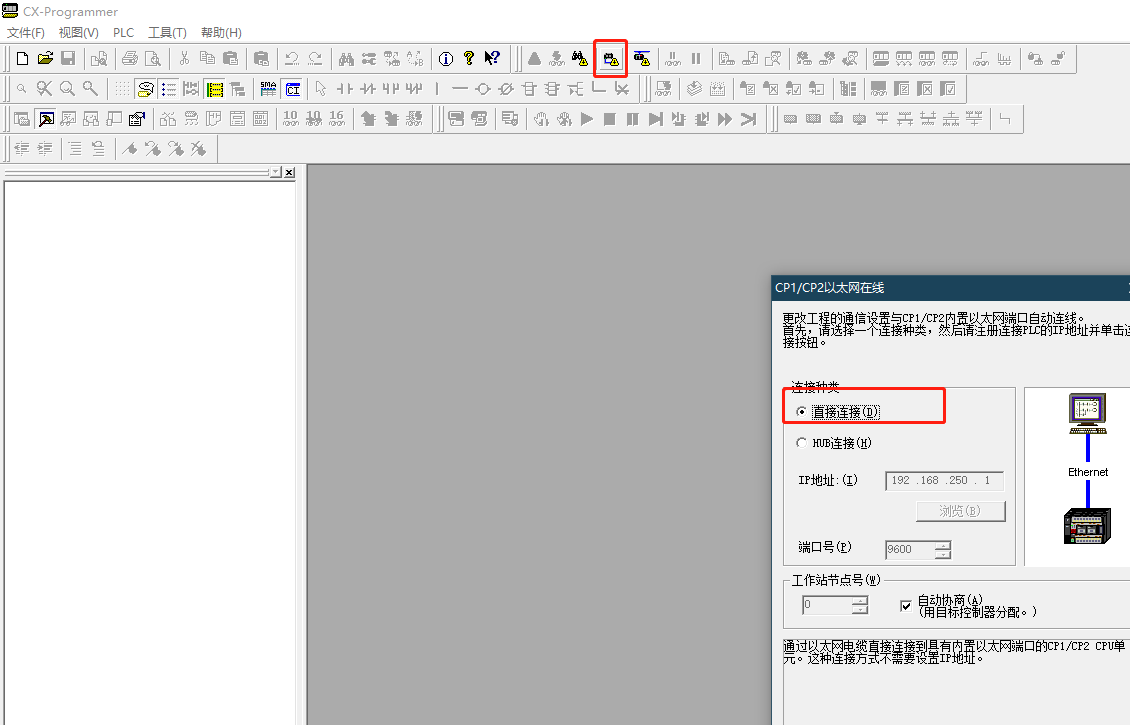Click the CP1/CP2 Ethernet online icon
Viewport: 1130px width, 725px height.
point(610,59)
